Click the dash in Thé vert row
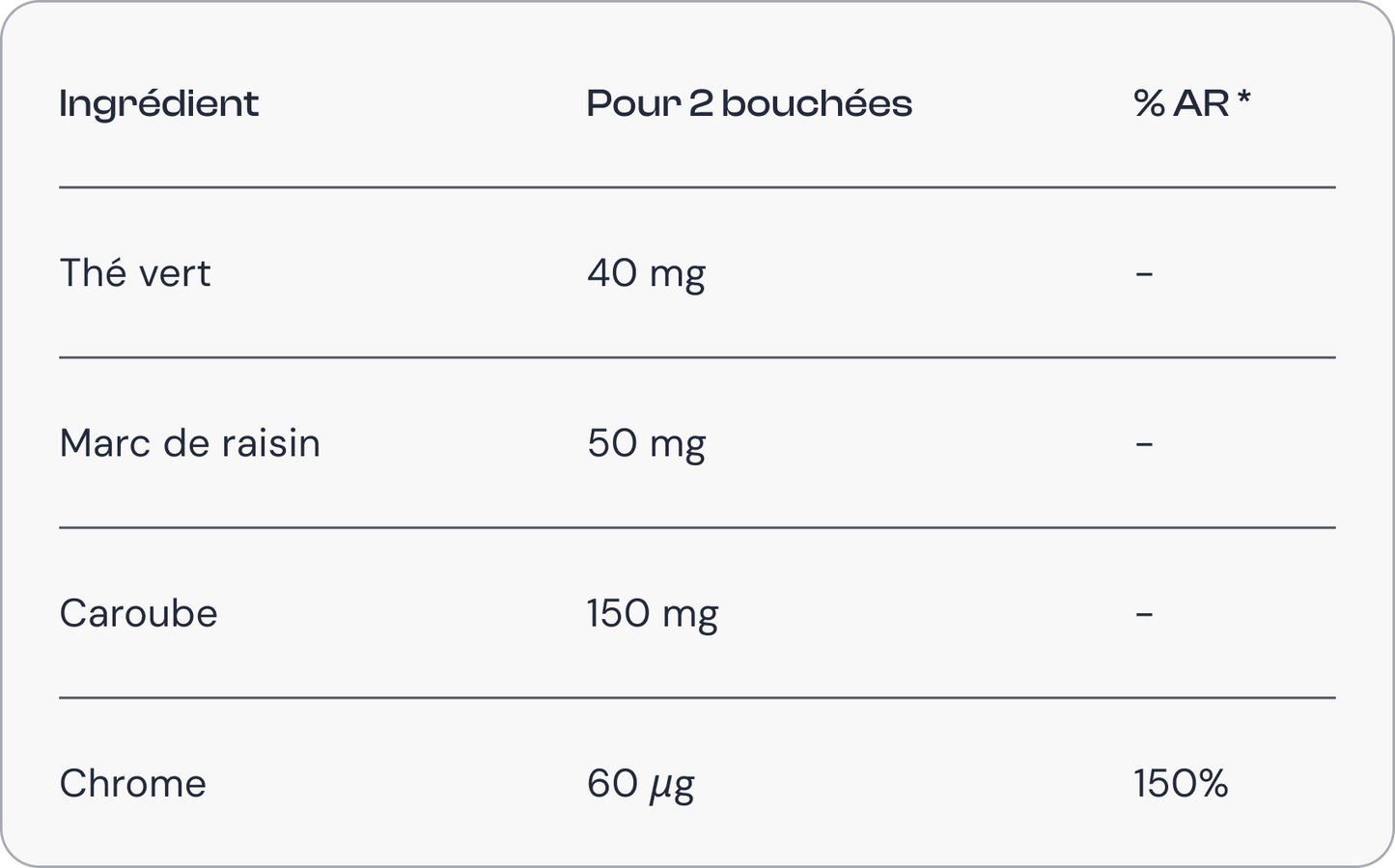Screen dimensions: 1395x868 pyautogui.click(x=1144, y=274)
